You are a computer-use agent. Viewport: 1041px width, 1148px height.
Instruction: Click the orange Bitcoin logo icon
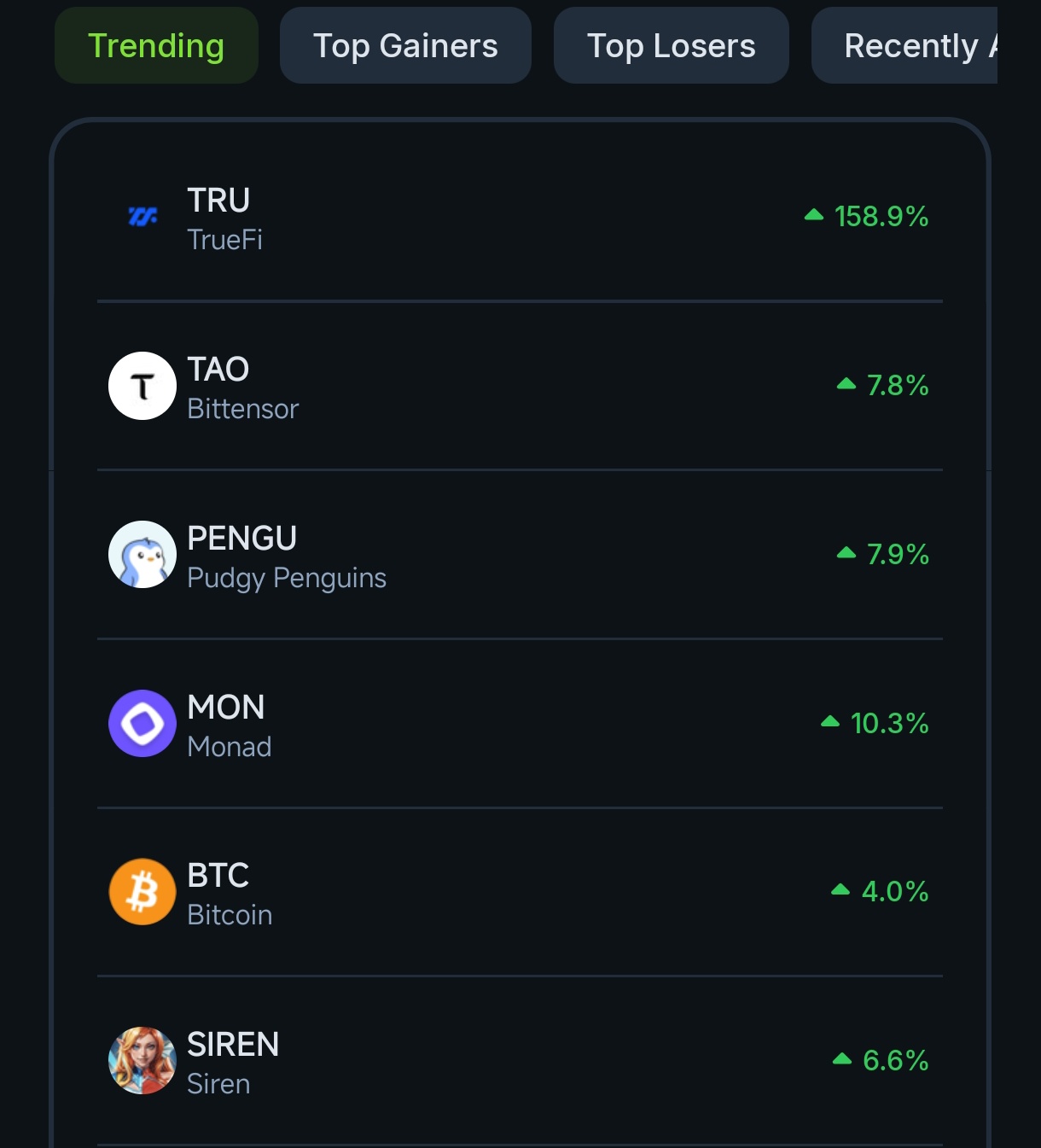click(142, 892)
